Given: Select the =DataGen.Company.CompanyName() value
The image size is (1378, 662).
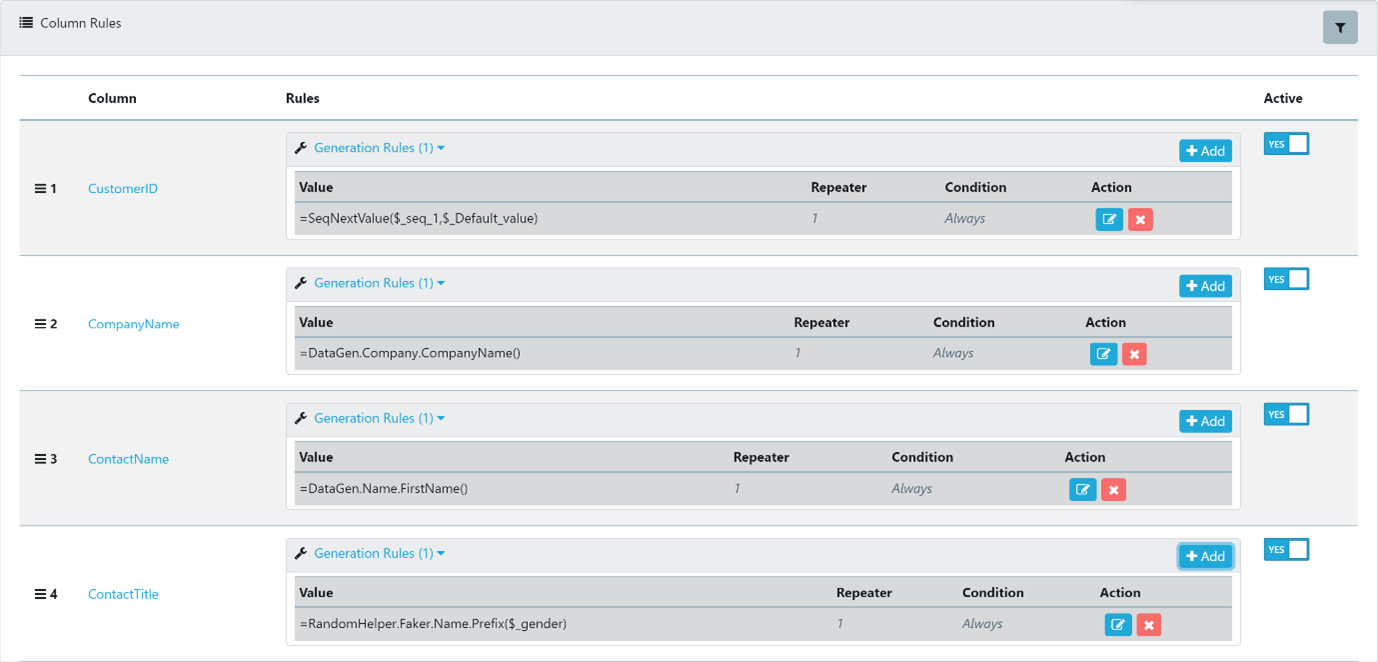Looking at the screenshot, I should pyautogui.click(x=410, y=353).
